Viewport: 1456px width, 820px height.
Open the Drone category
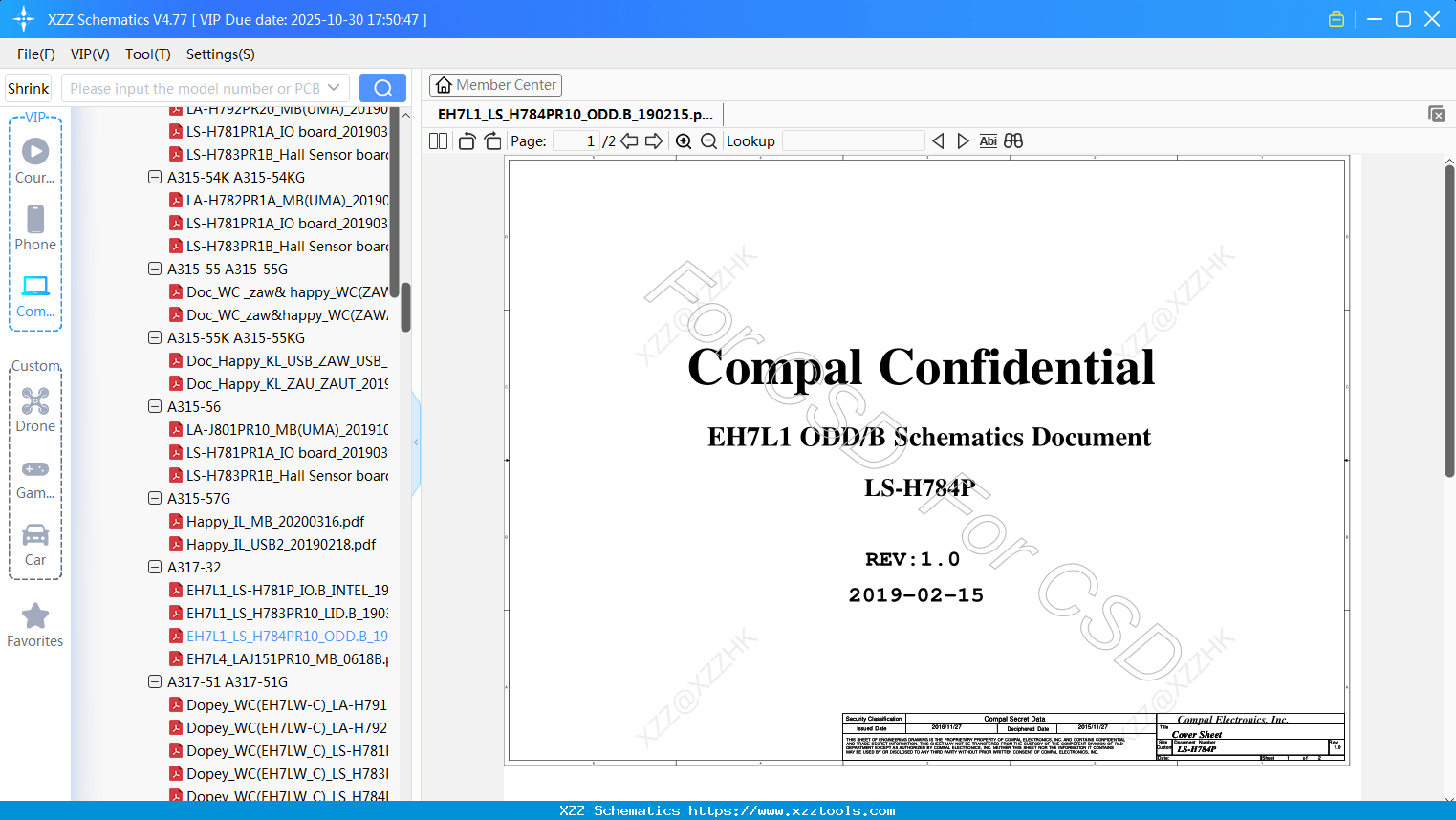pos(35,410)
